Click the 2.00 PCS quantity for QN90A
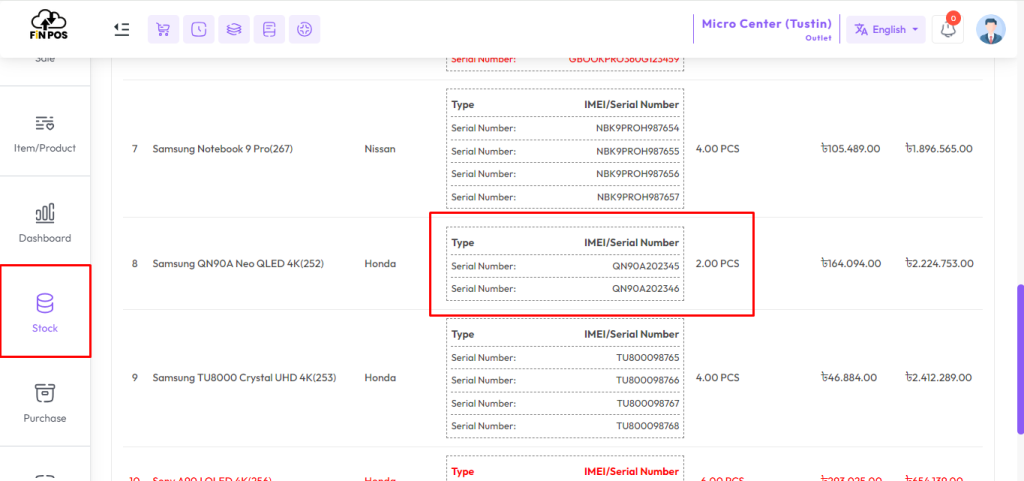Screen dimensions: 1024x481 [x=718, y=264]
